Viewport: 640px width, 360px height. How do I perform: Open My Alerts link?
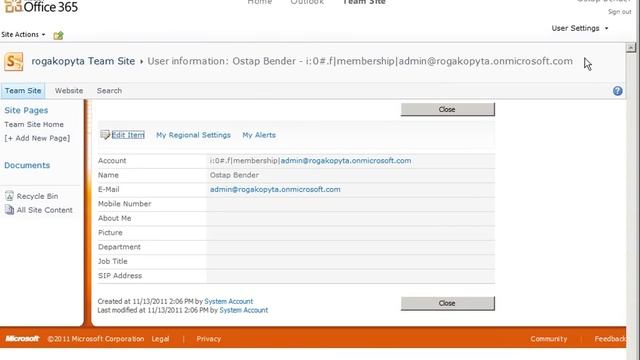tap(259, 135)
